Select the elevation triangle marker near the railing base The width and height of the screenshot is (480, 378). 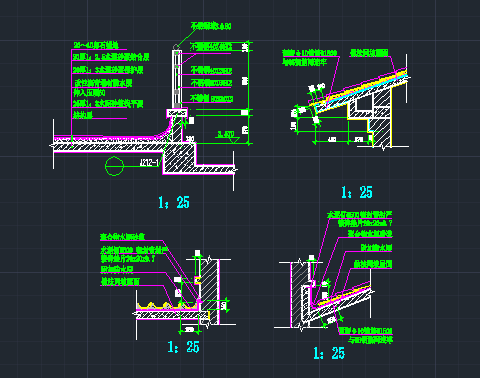pyautogui.click(x=235, y=140)
